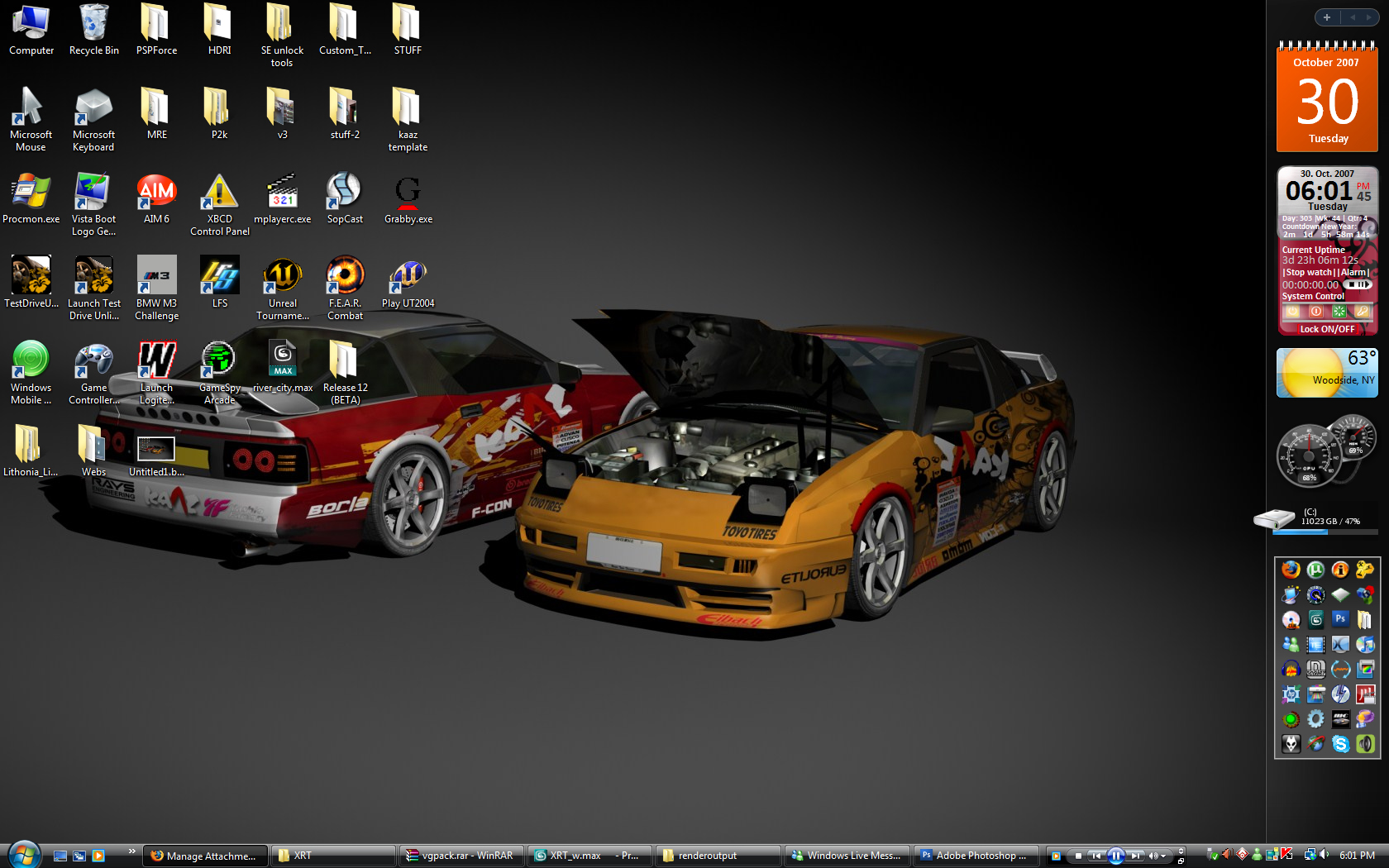Switch to Windows Live Messenger taskbar button

click(x=846, y=856)
